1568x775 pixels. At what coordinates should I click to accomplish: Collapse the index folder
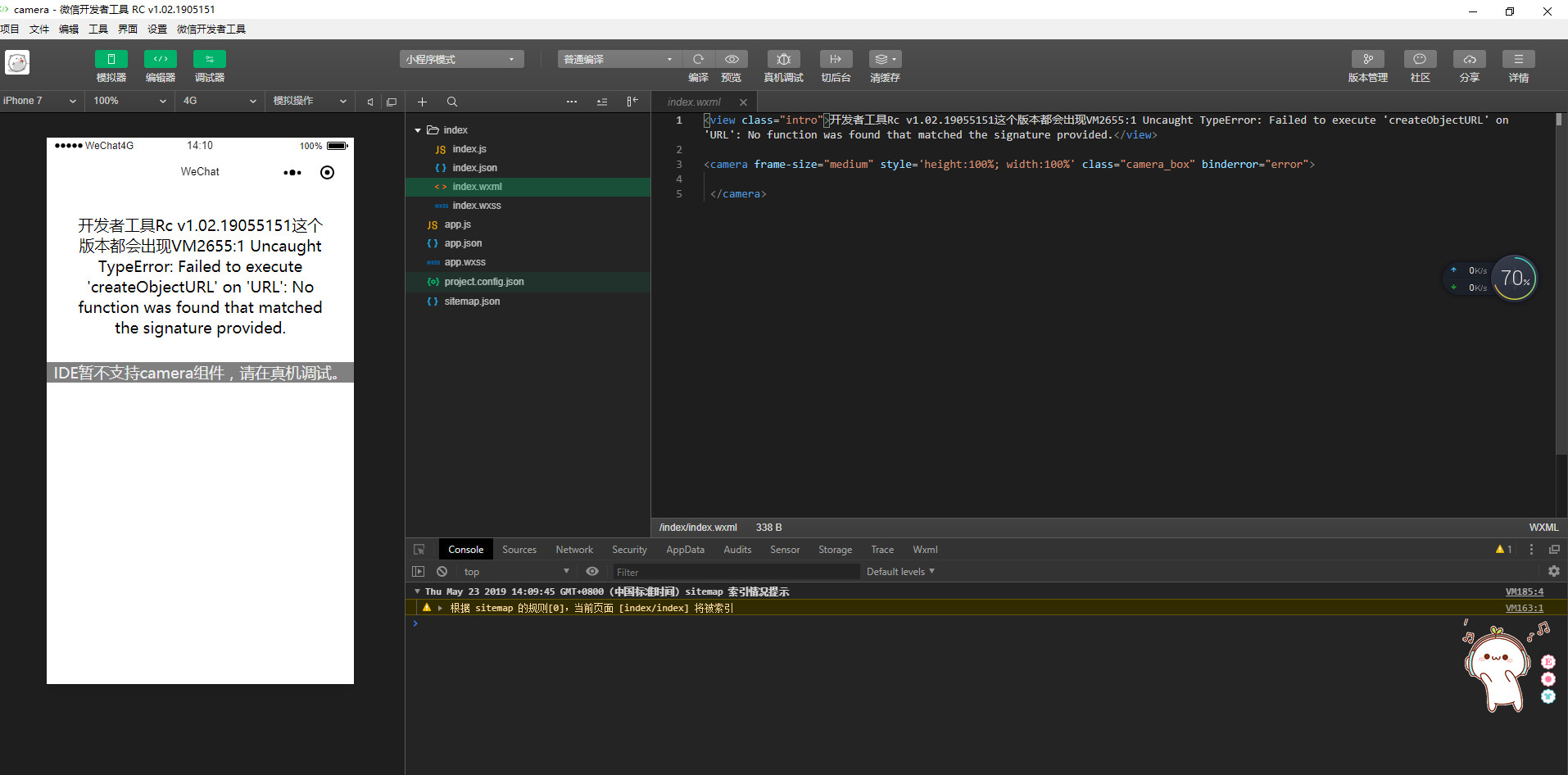[x=418, y=130]
